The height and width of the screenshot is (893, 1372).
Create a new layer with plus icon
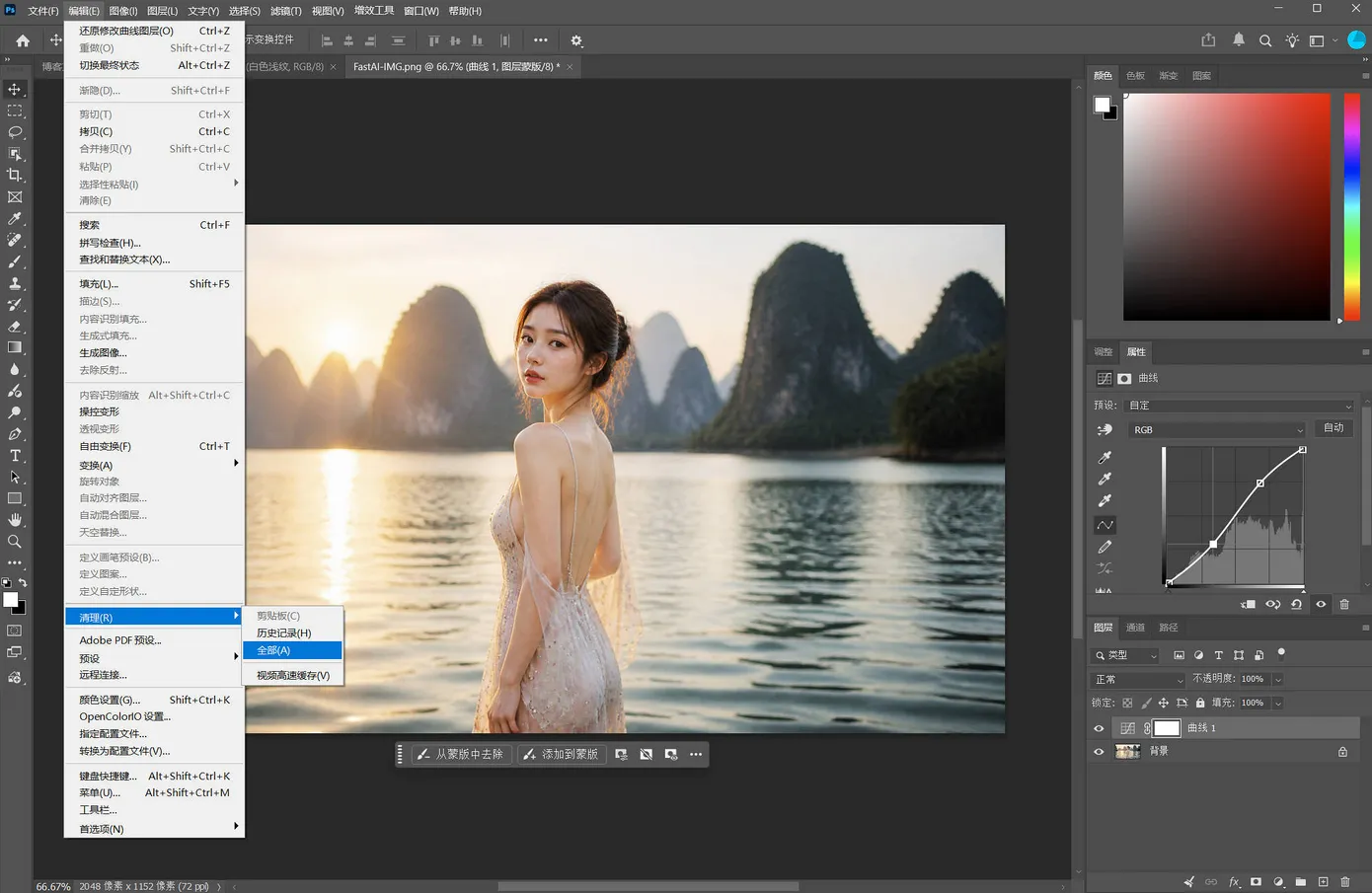pos(1324,882)
